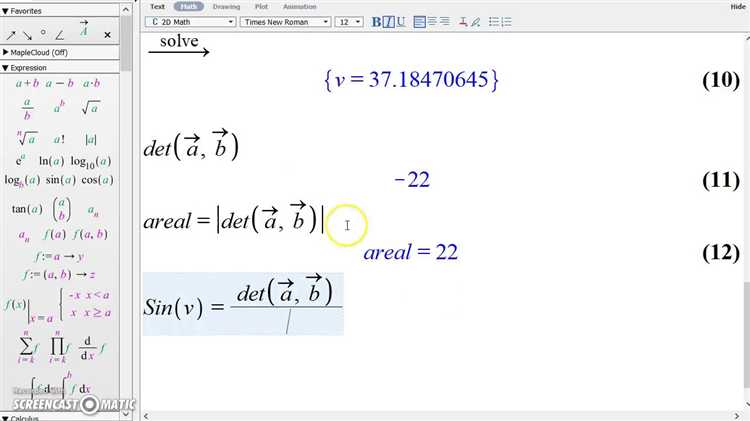Insert the sin(a) template
Viewport: 750px width, 421px height.
pos(61,180)
